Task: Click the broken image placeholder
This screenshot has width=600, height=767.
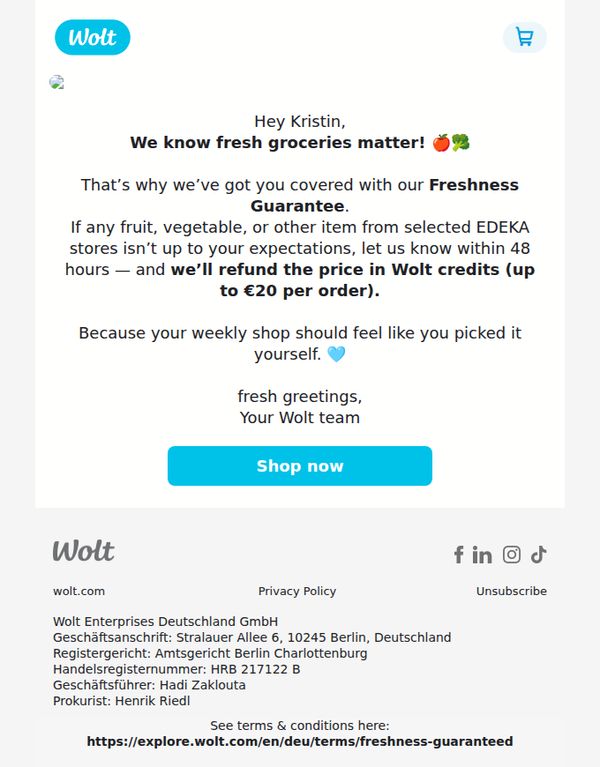Action: [57, 82]
